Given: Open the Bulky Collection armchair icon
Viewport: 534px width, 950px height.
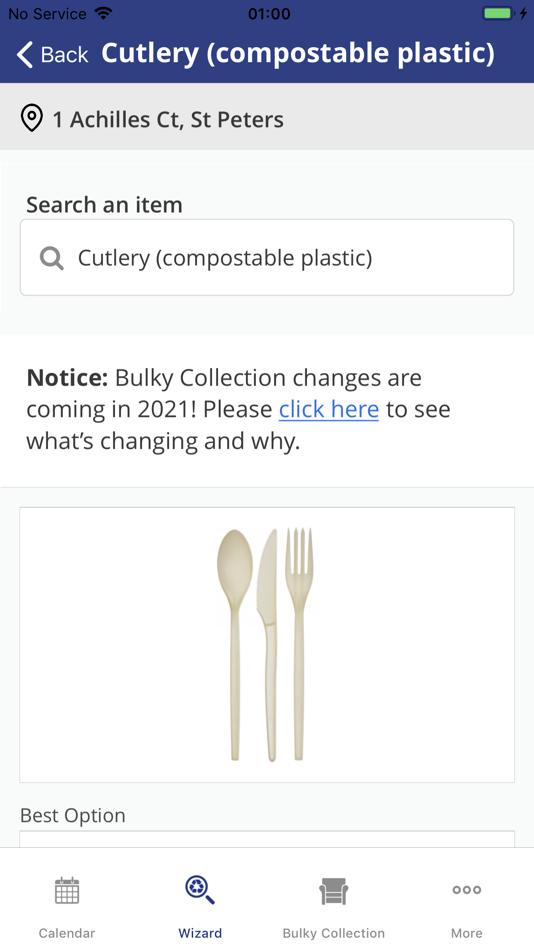Looking at the screenshot, I should click(x=333, y=891).
